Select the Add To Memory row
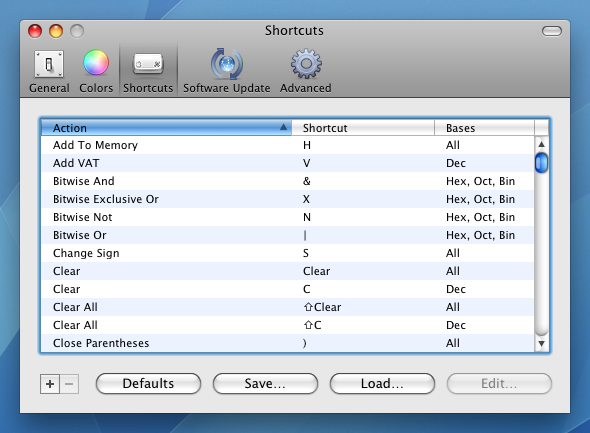Image resolution: width=590 pixels, height=433 pixels. click(287, 145)
